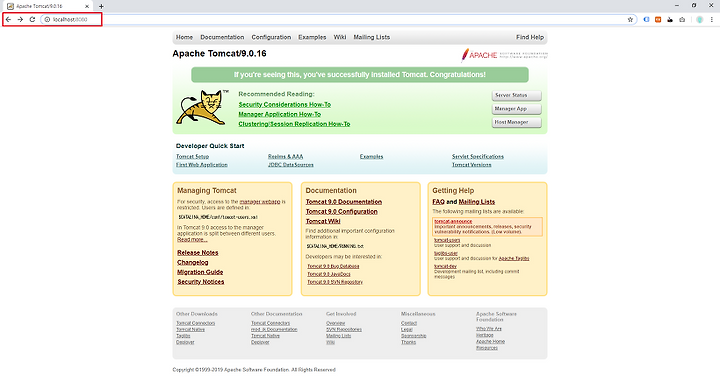
Task: Open tomcat-users mailing list link
Action: pyautogui.click(x=447, y=240)
